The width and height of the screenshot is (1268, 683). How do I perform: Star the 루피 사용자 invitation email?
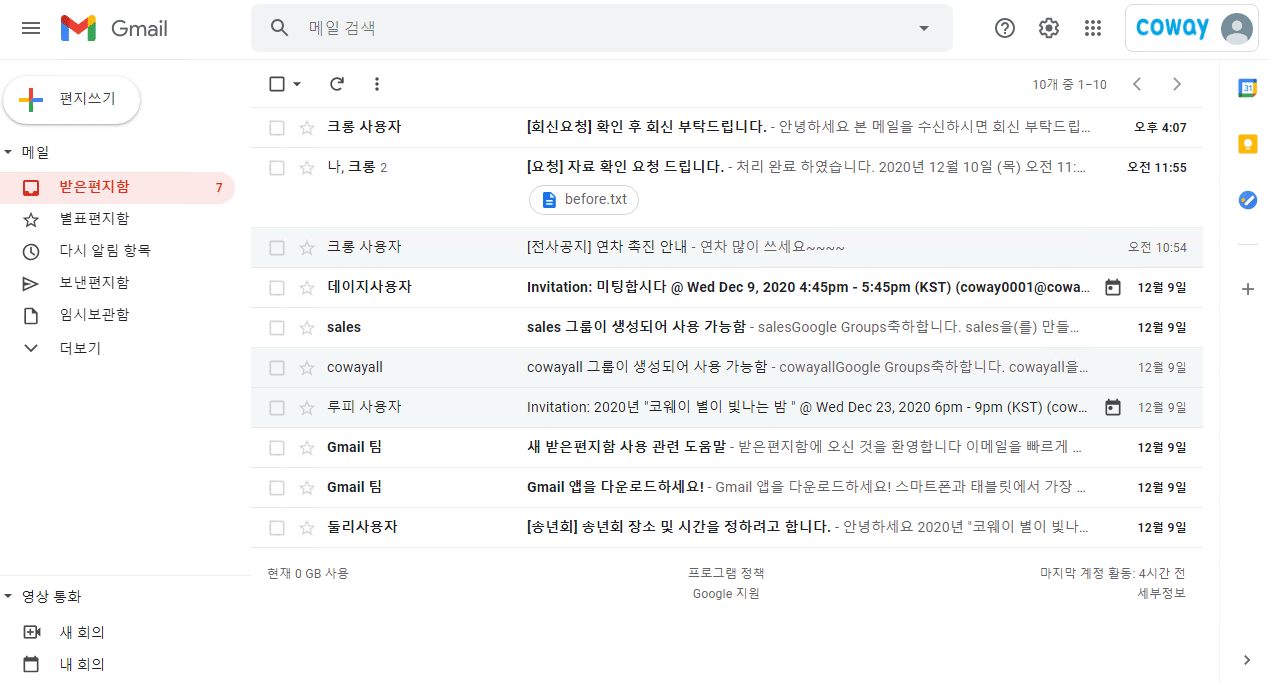click(x=307, y=408)
